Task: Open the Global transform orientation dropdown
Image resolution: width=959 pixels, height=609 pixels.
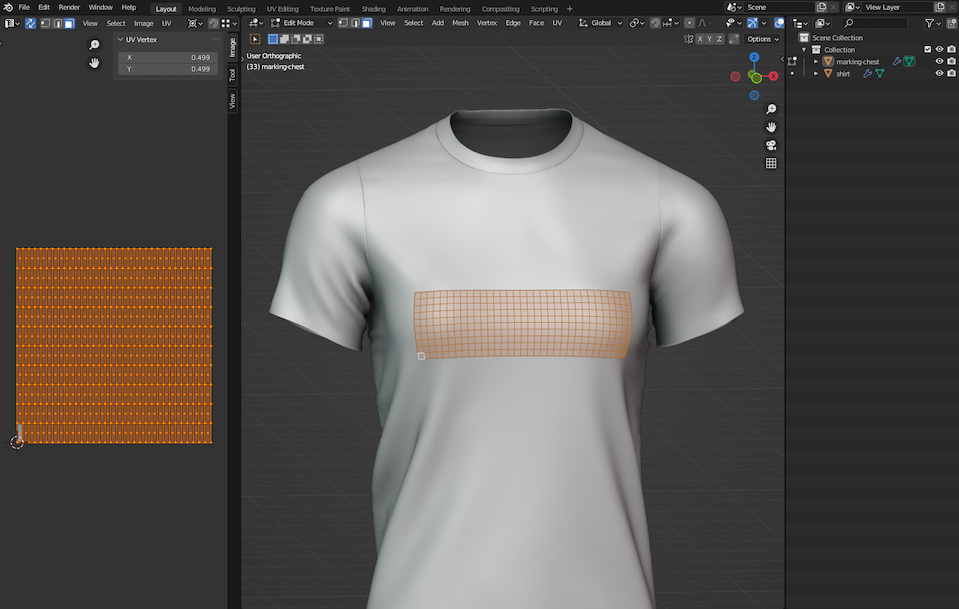Action: pos(600,23)
